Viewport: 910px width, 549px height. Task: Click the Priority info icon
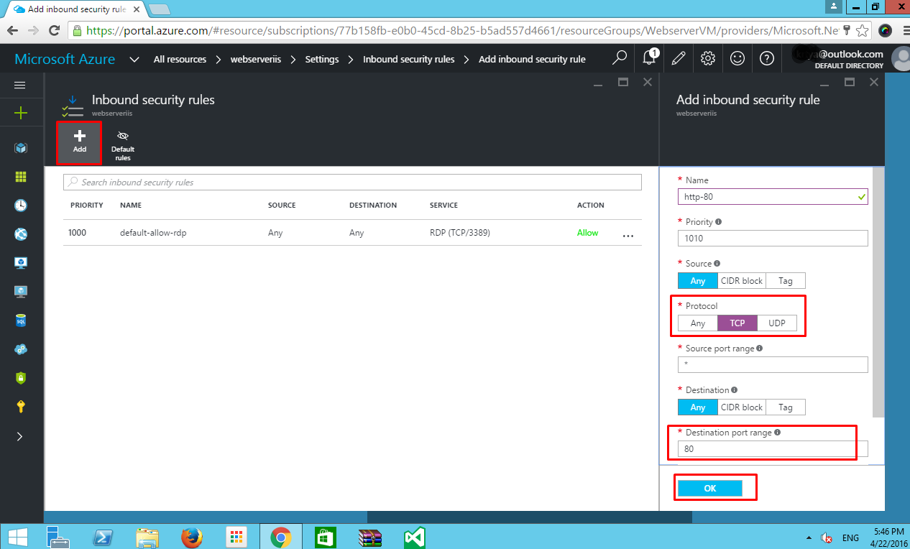pyautogui.click(x=718, y=222)
